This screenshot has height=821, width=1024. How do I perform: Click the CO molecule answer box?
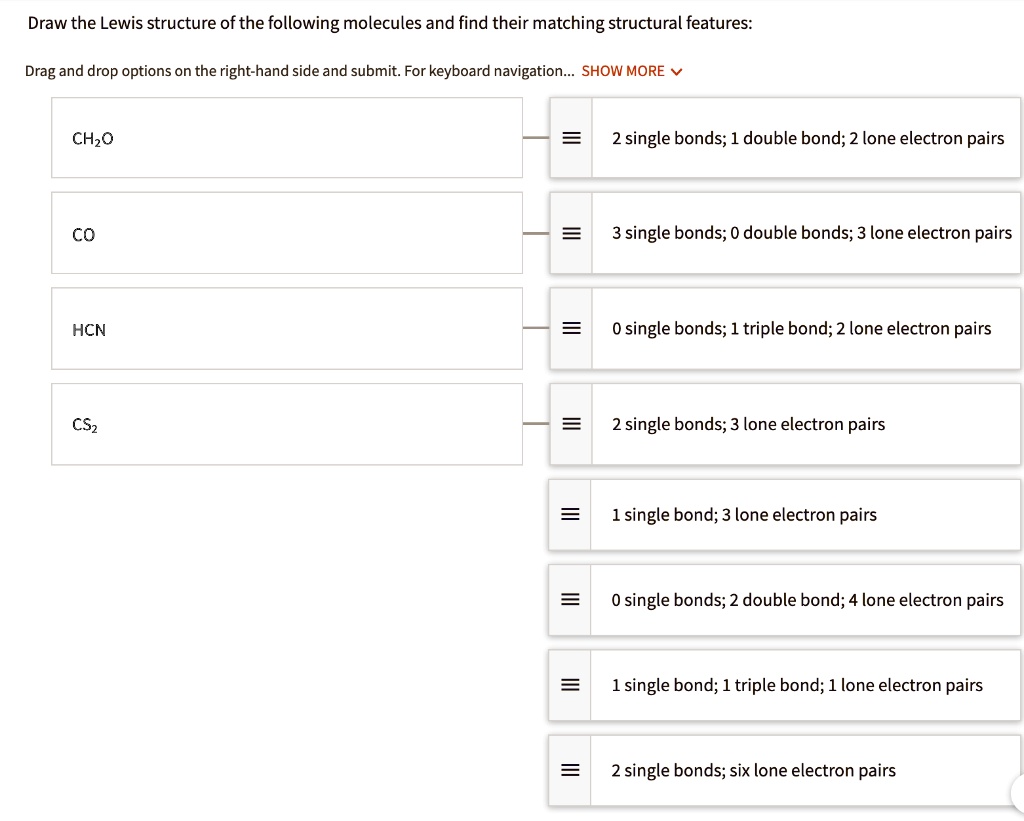[x=287, y=232]
